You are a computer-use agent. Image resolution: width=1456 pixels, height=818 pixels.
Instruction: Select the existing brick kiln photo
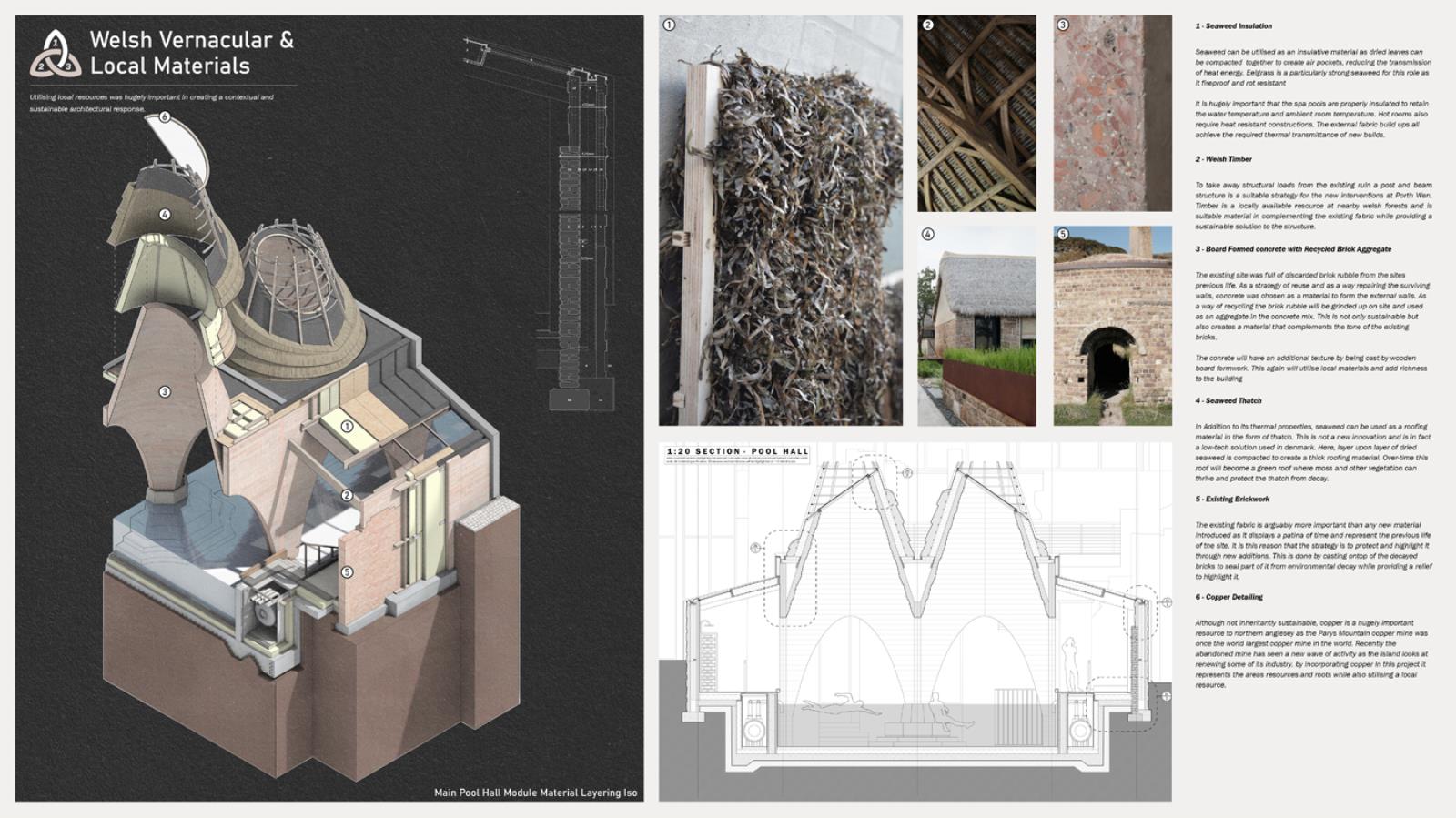coord(1112,326)
